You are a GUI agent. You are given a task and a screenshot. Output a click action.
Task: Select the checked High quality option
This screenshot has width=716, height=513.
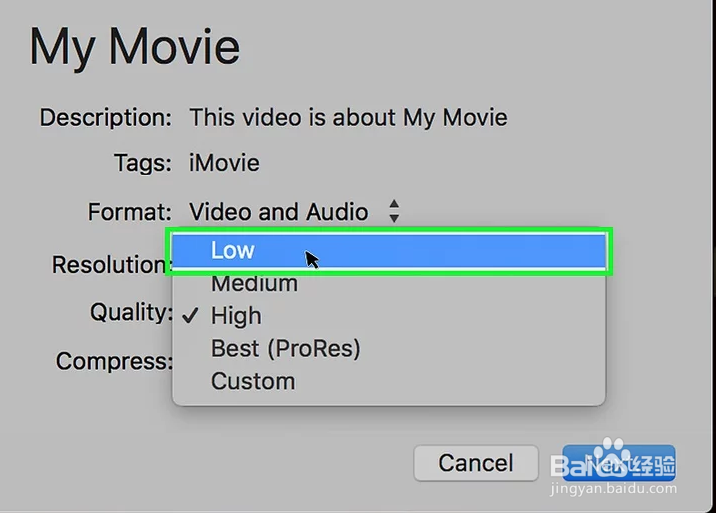[389, 316]
